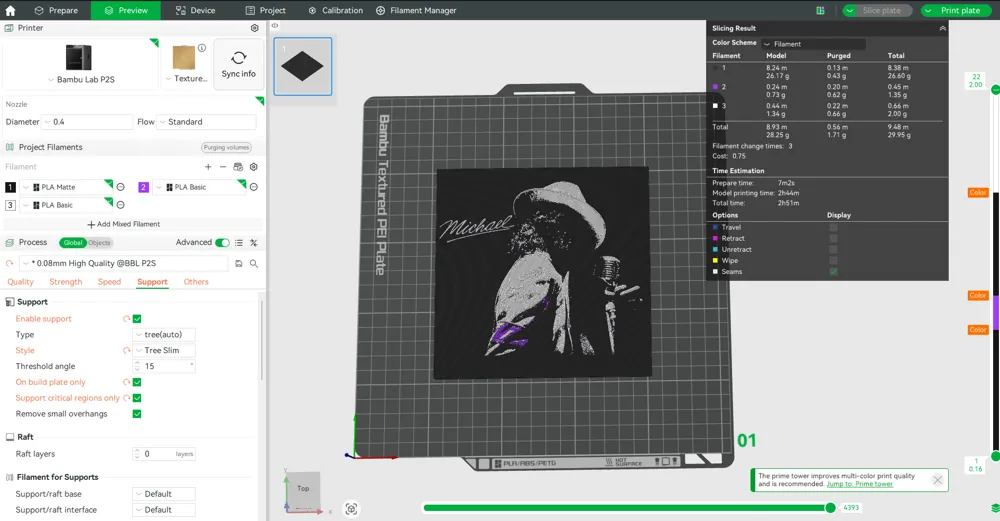
Task: Open the Strength tab
Action: click(66, 282)
